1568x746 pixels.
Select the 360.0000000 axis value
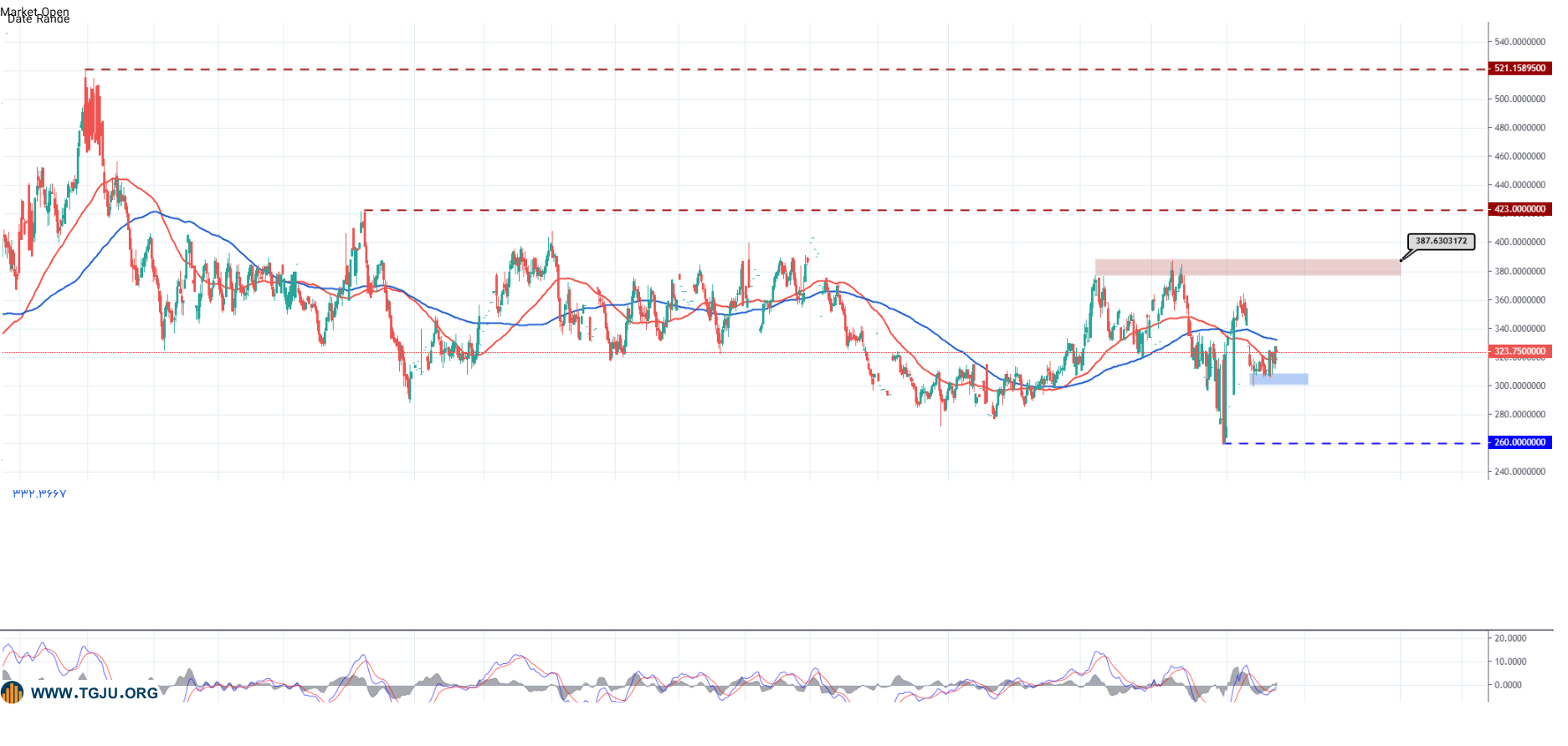coord(1519,300)
